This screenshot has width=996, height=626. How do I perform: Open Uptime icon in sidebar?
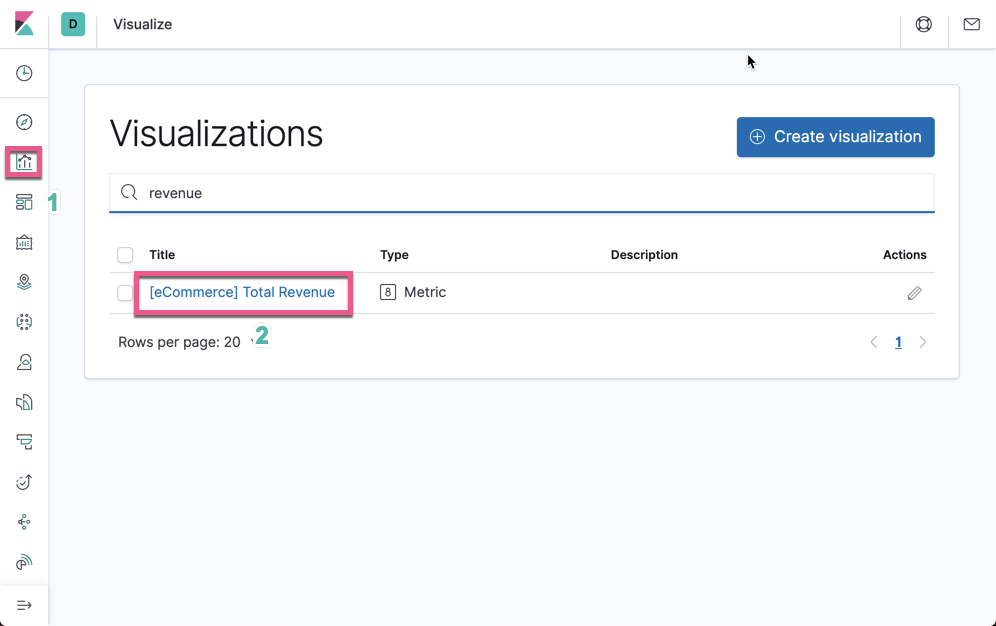[24, 483]
